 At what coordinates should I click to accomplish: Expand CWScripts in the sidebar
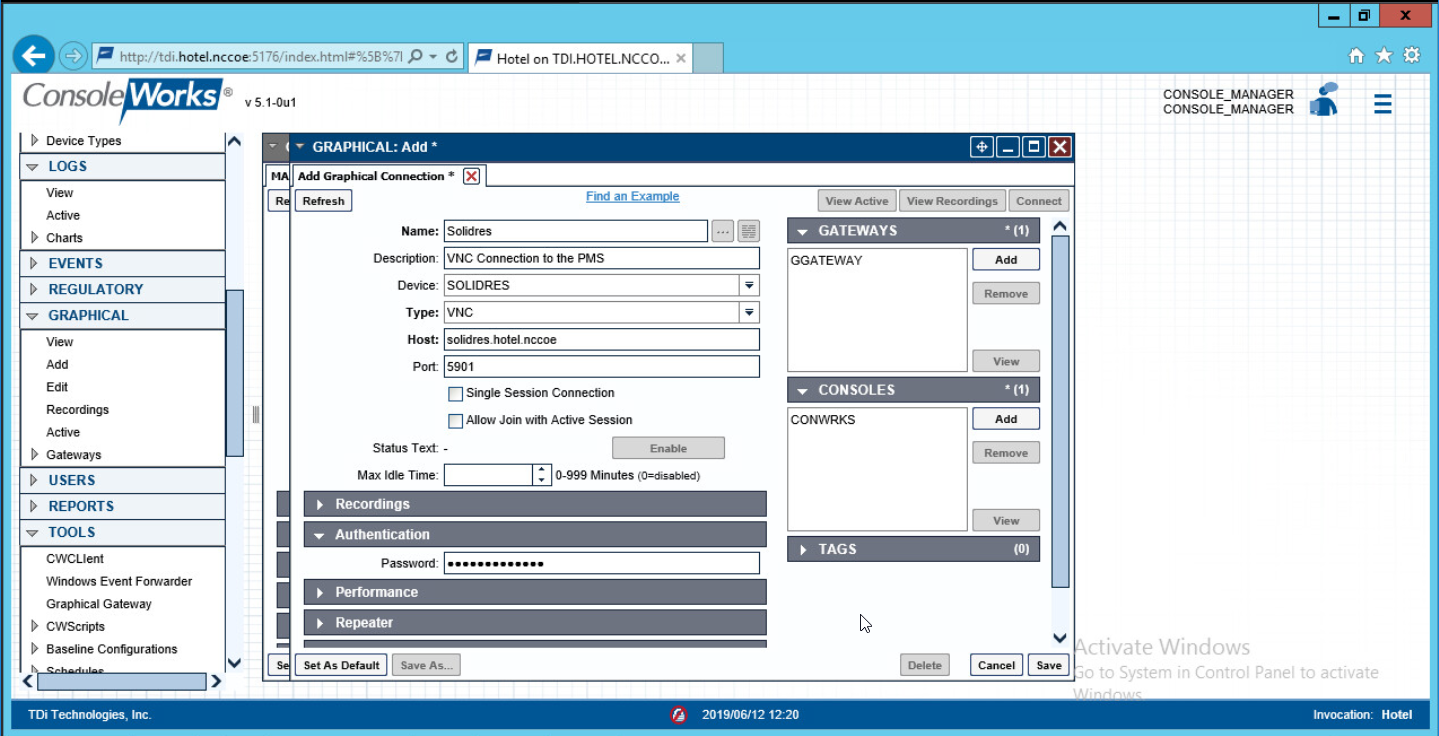[x=35, y=627]
